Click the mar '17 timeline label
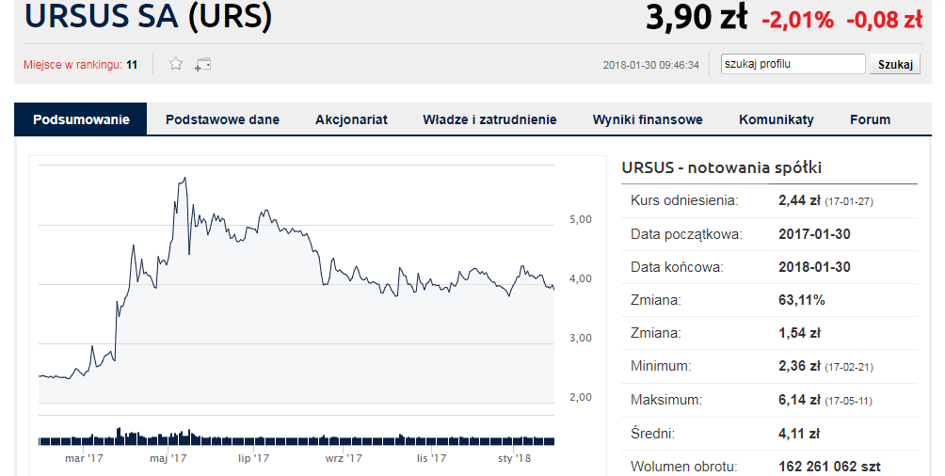 pos(84,459)
